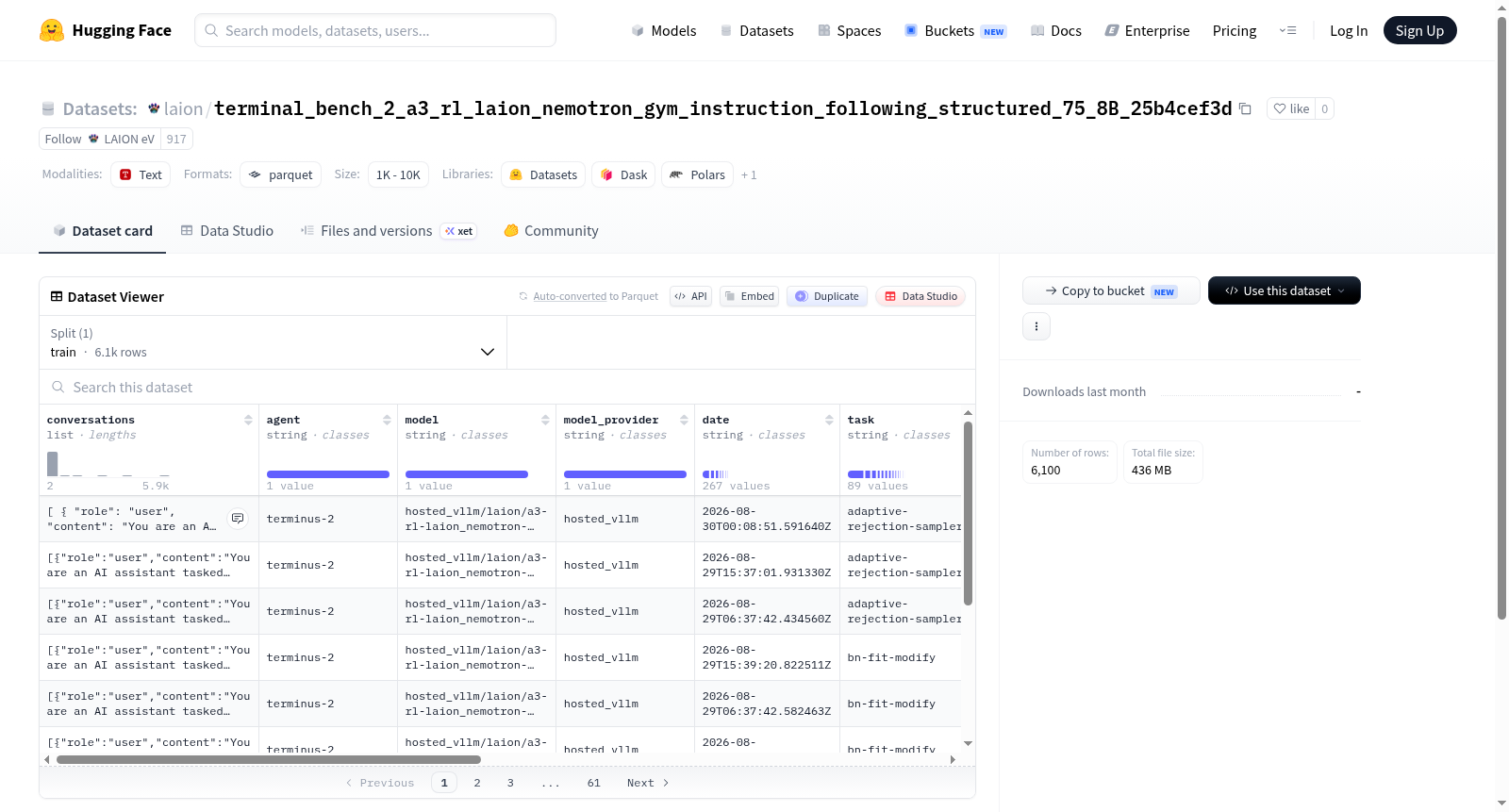Screen dimensions: 1509x812
Task: Open Data Studio from viewer header
Action: point(920,296)
